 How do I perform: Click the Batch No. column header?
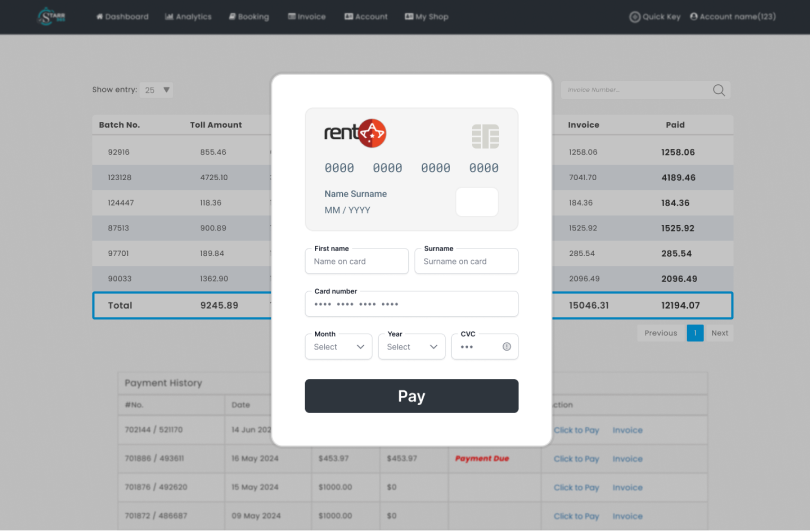119,125
